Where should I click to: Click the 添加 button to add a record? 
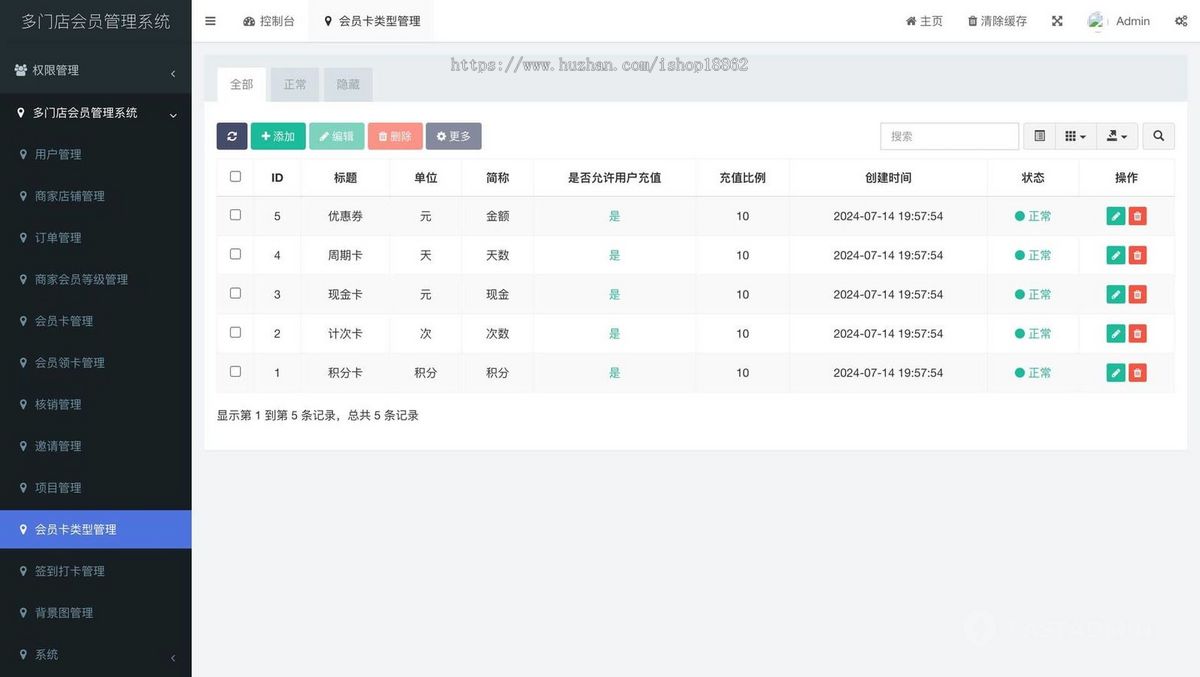tap(278, 136)
